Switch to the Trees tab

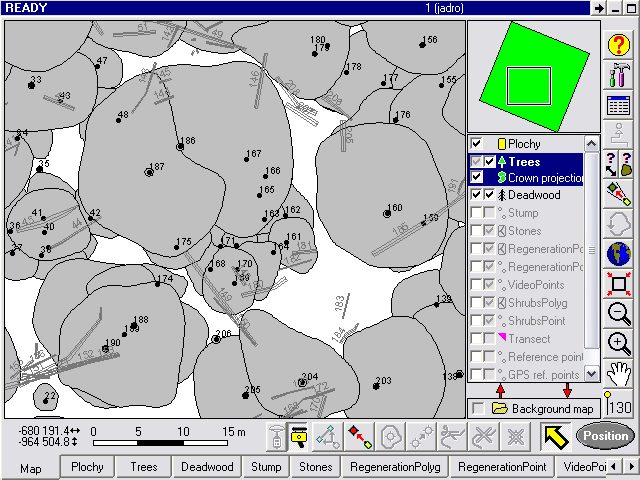(143, 467)
